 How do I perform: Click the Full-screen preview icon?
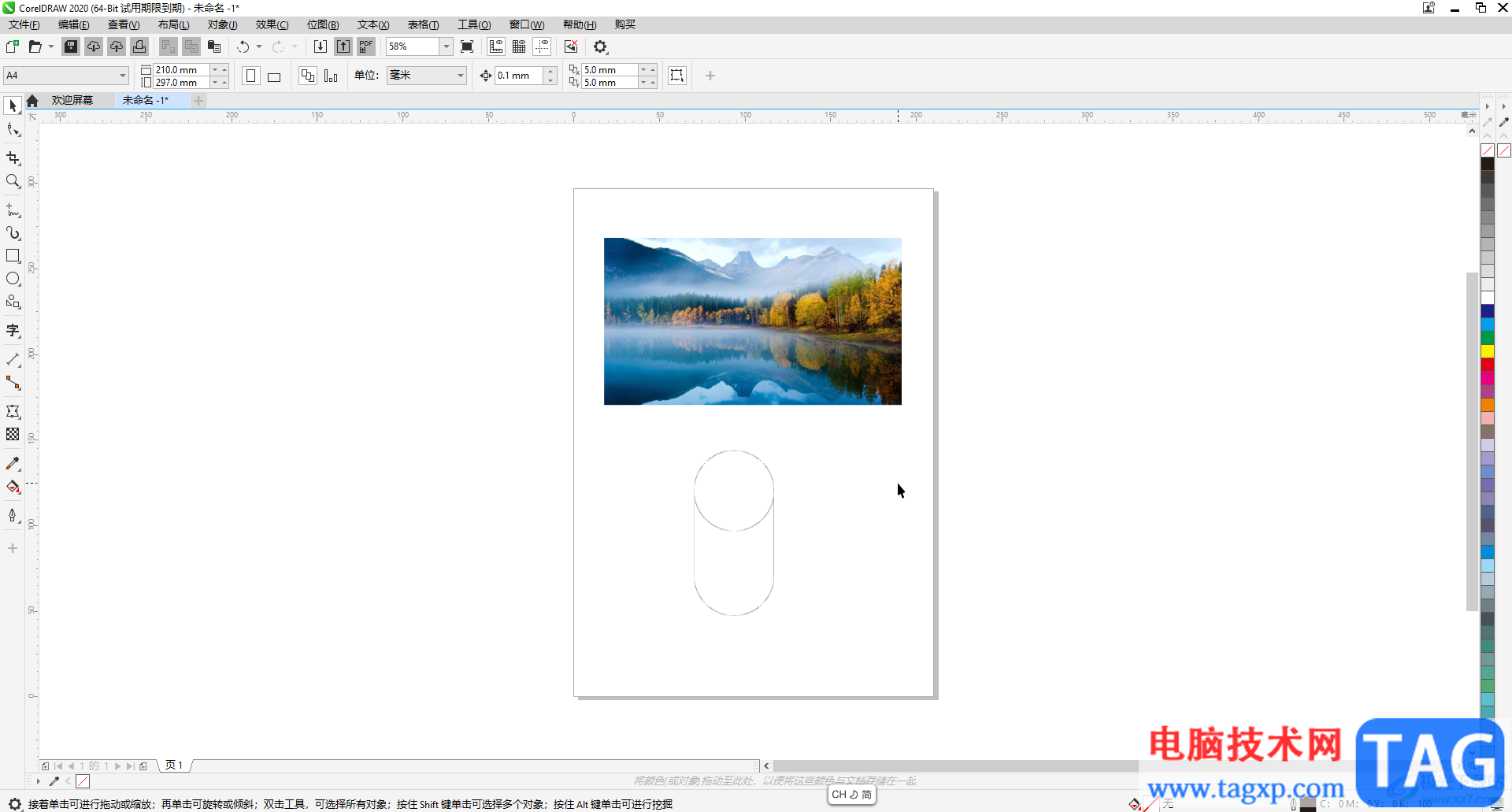[x=467, y=46]
